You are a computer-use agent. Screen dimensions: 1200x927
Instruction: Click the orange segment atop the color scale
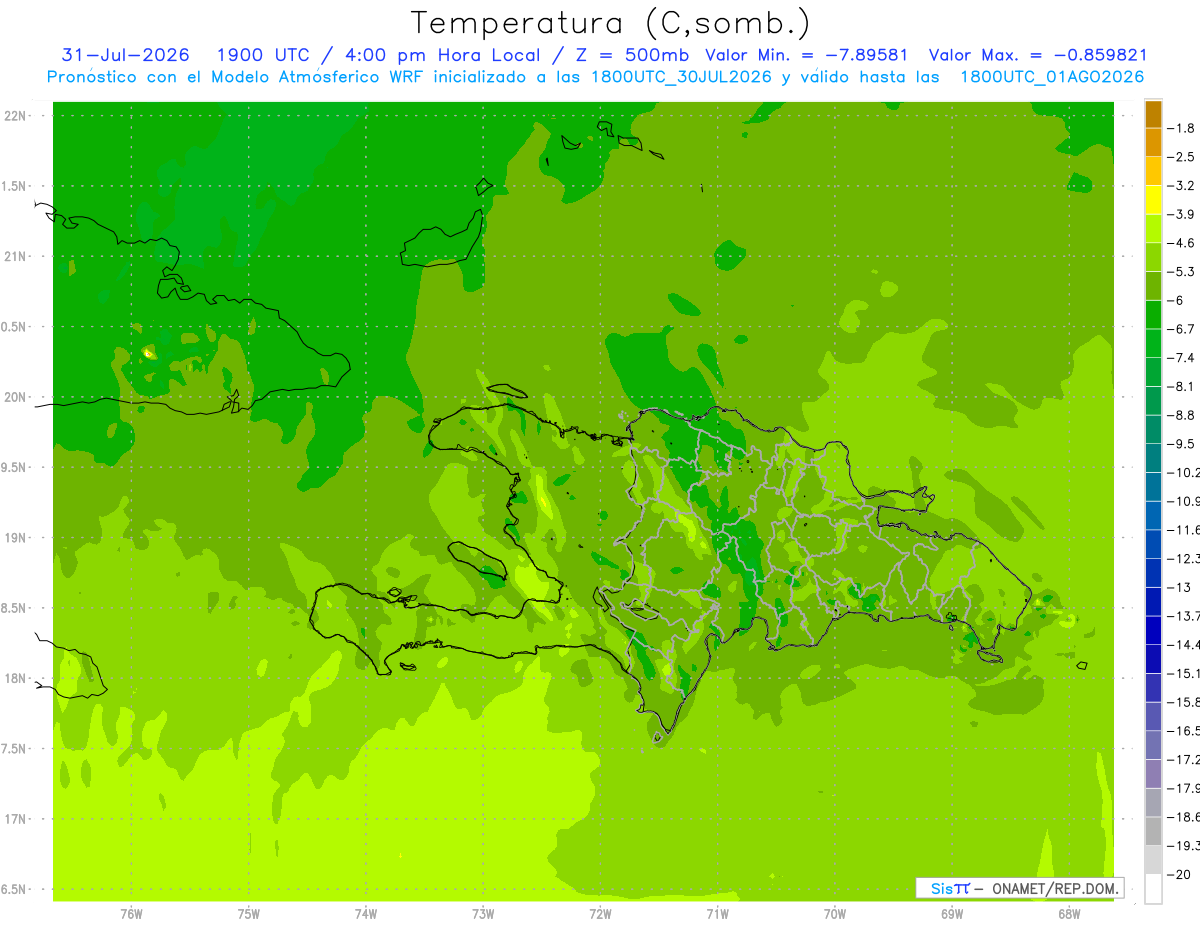(1153, 114)
